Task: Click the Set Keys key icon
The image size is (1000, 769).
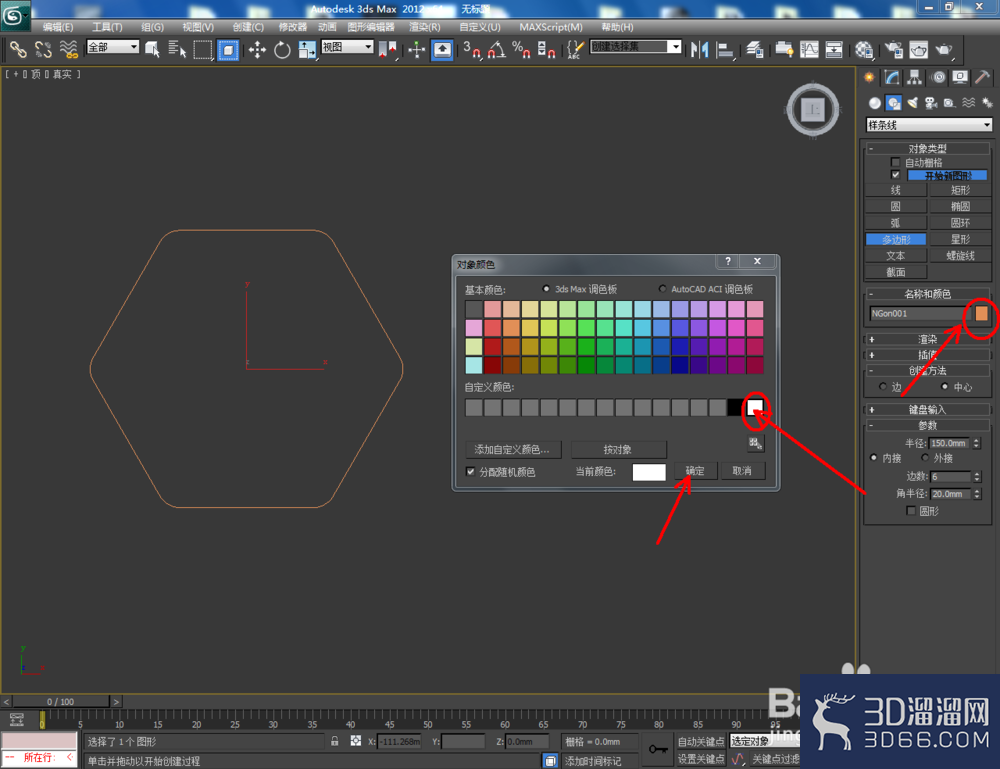Action: pos(658,749)
